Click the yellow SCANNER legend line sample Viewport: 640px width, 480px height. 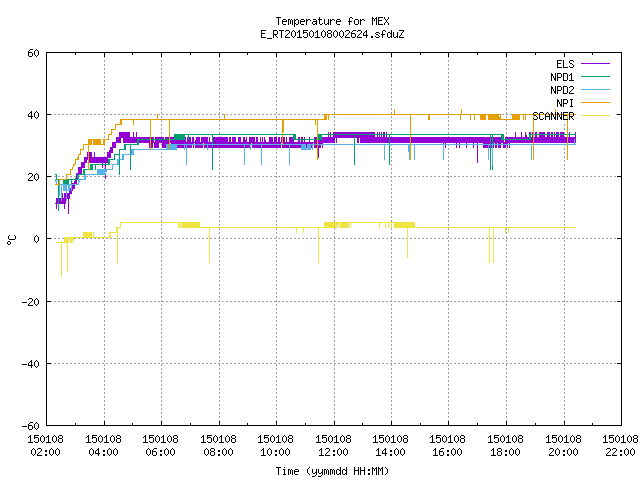[595, 116]
